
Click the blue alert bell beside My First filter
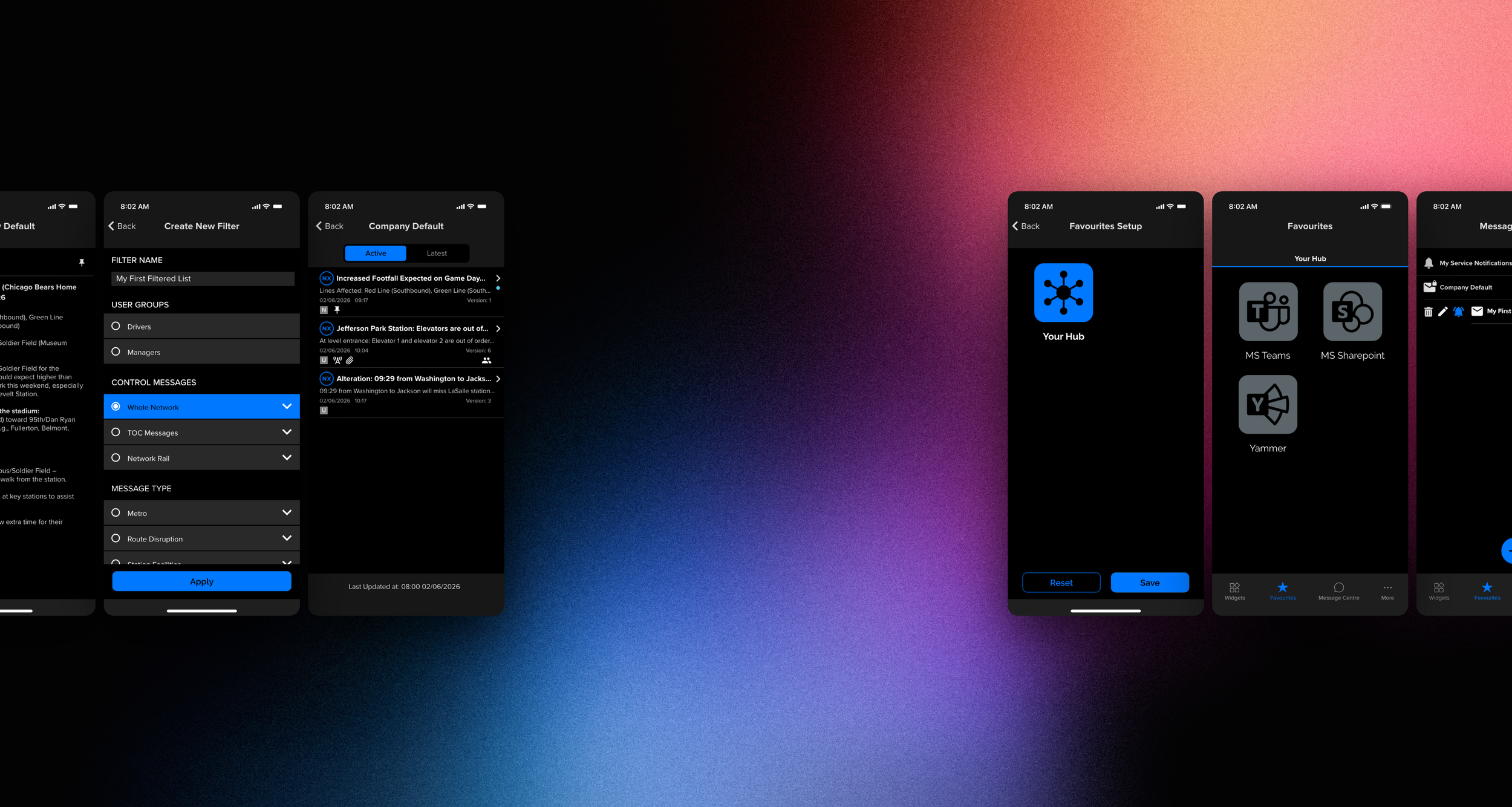(x=1458, y=312)
